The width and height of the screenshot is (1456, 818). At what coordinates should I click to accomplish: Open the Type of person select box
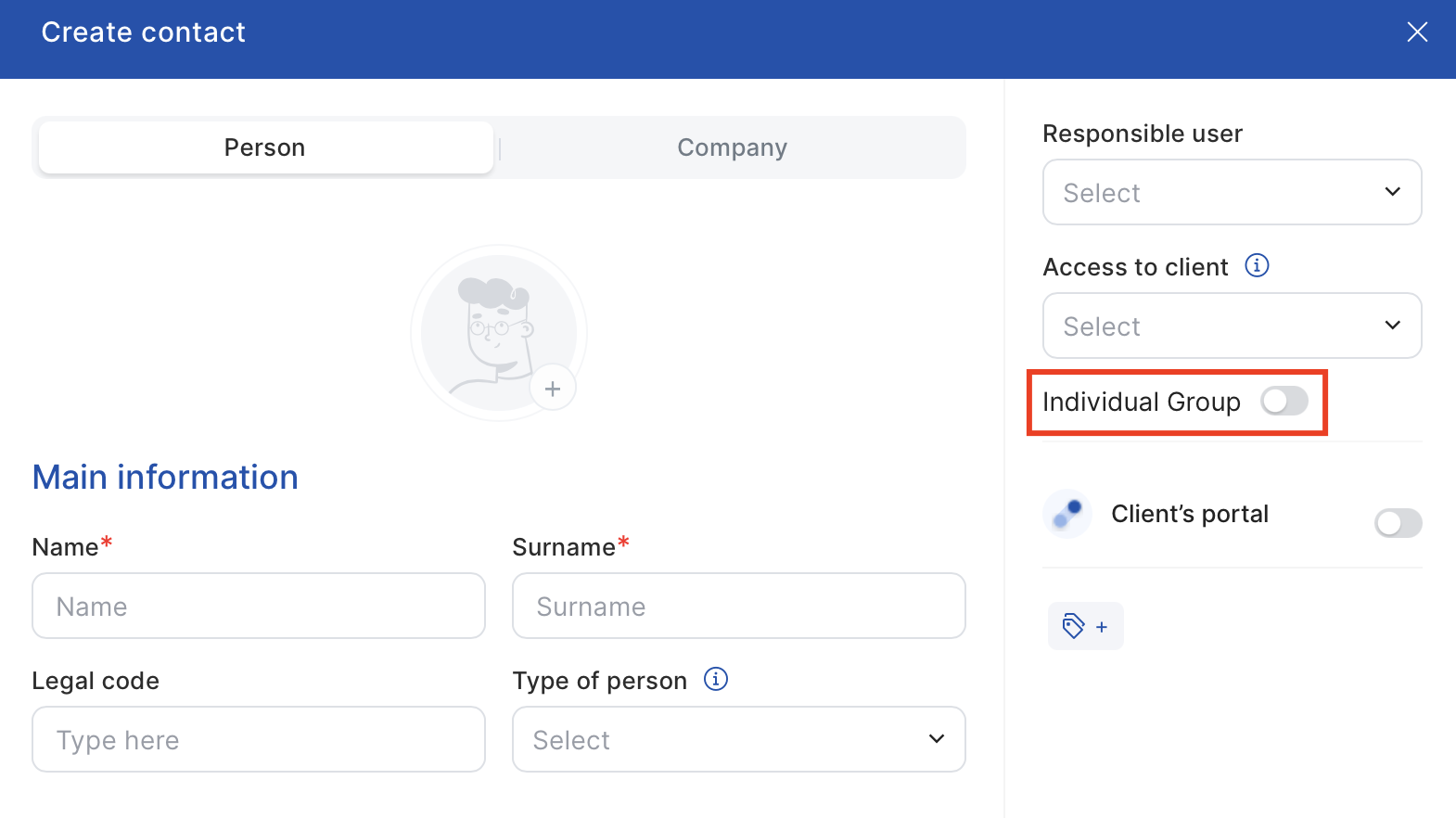[738, 739]
